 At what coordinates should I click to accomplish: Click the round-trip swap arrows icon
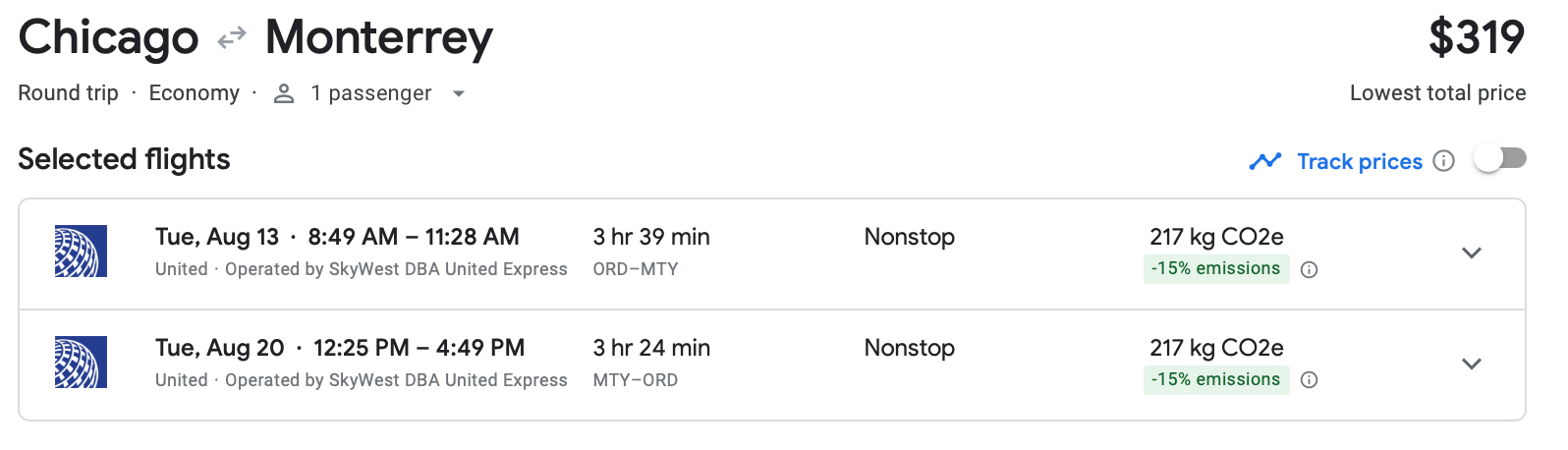click(x=232, y=38)
